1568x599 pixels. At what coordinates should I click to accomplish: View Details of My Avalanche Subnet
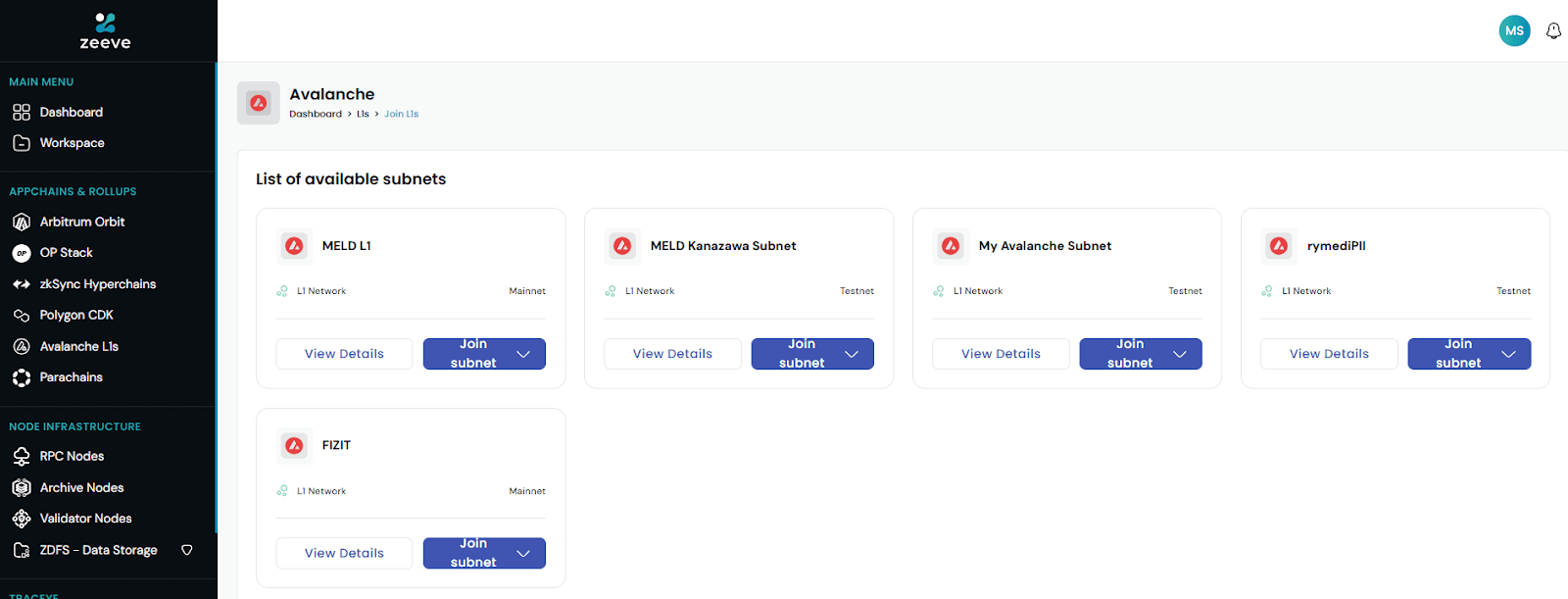1001,354
